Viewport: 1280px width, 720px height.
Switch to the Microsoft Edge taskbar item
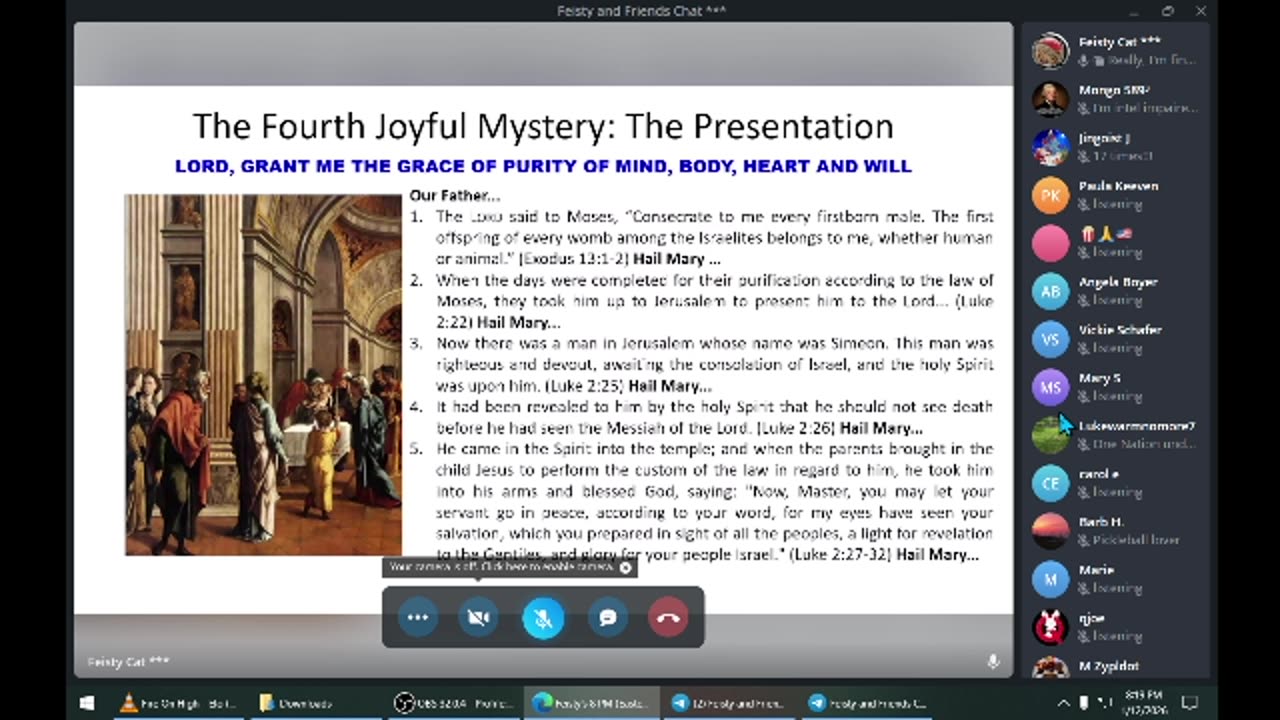click(x=591, y=703)
